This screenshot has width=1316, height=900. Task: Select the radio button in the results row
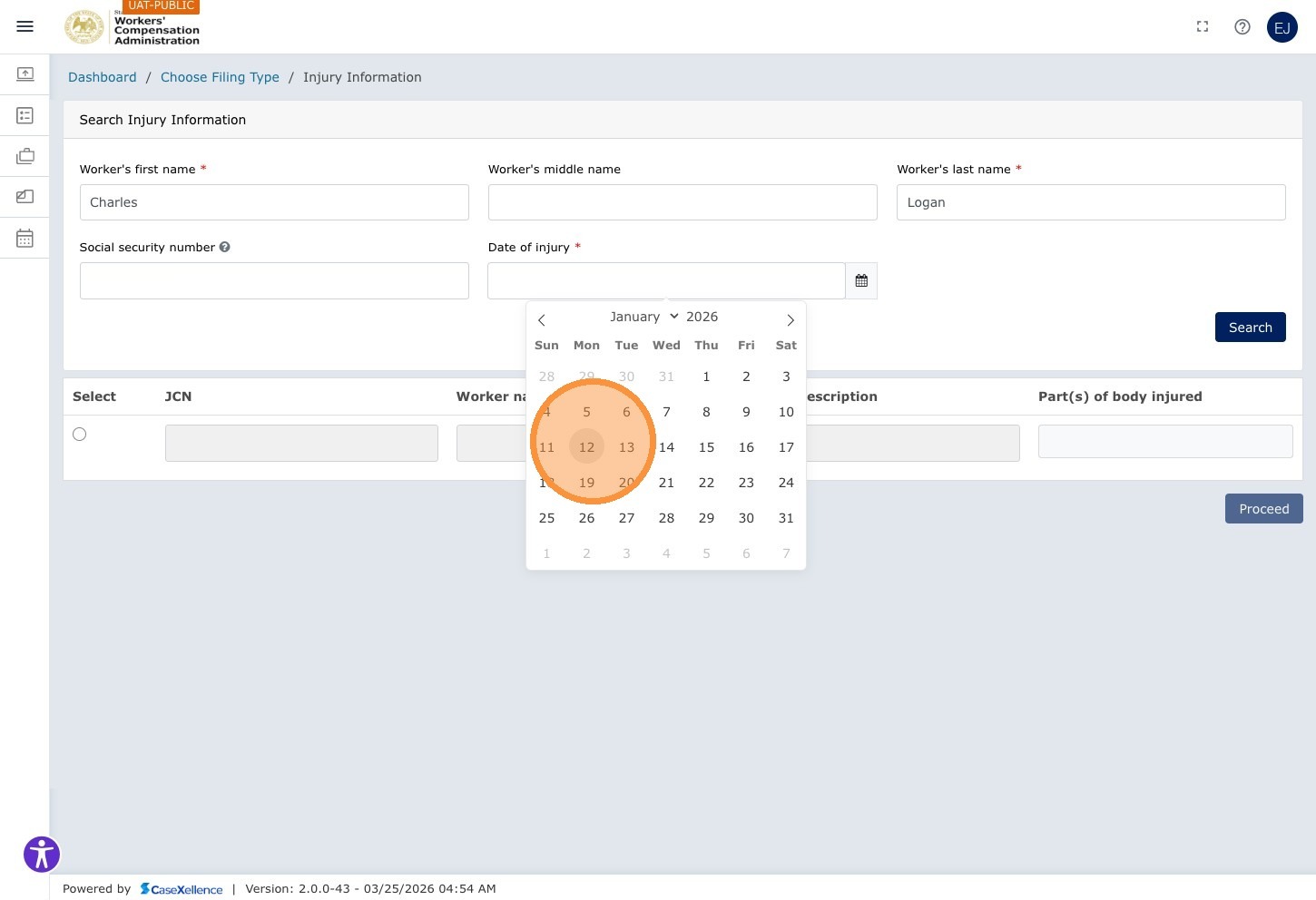tap(80, 435)
